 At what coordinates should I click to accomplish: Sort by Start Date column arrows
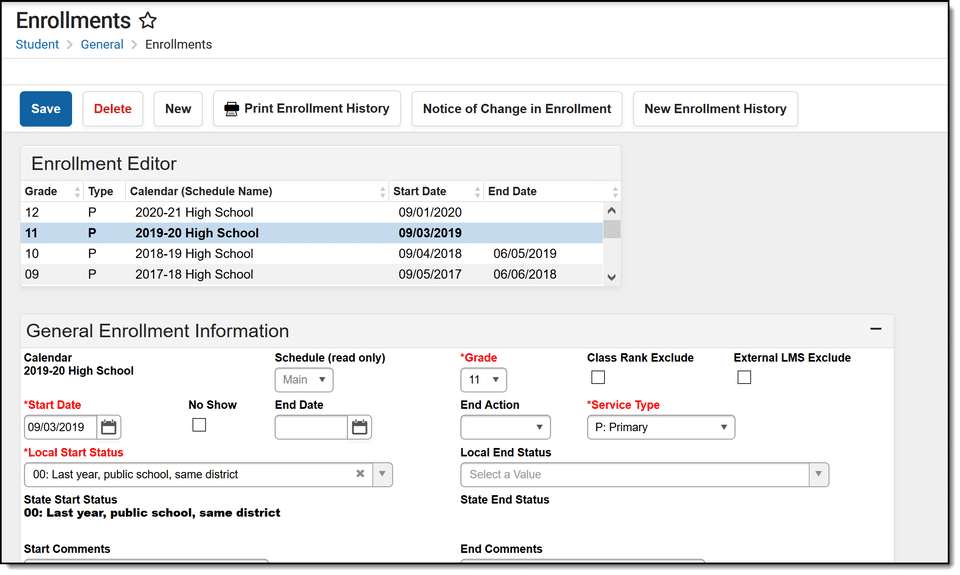pyautogui.click(x=478, y=192)
